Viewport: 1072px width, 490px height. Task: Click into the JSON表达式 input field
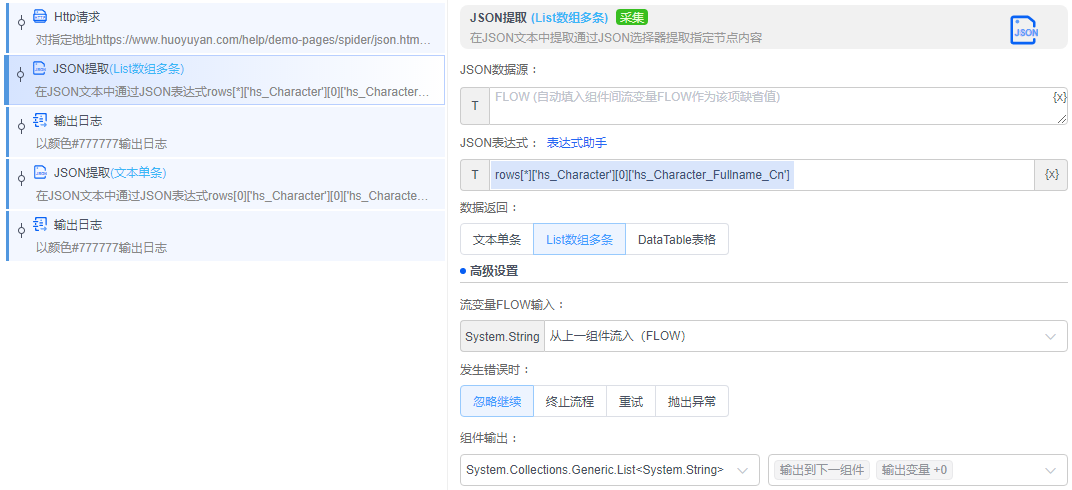tap(762, 175)
